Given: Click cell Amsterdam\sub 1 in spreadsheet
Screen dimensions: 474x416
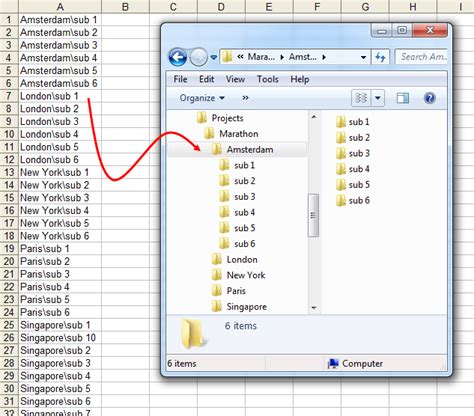Looking at the screenshot, I should [60, 20].
